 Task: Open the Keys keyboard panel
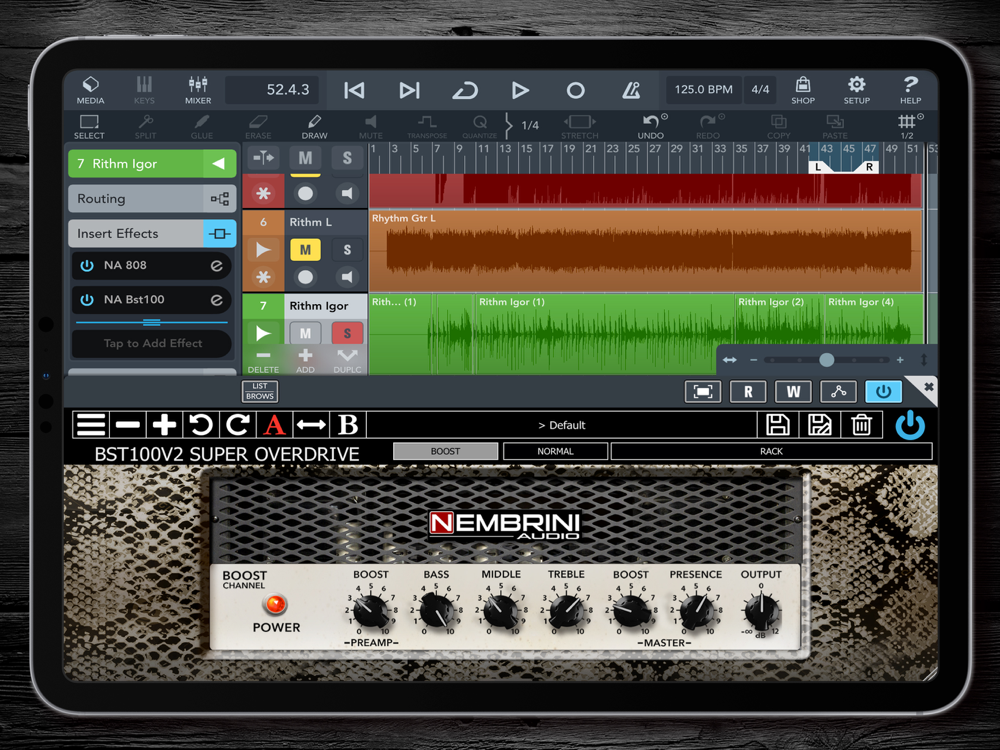click(x=144, y=90)
